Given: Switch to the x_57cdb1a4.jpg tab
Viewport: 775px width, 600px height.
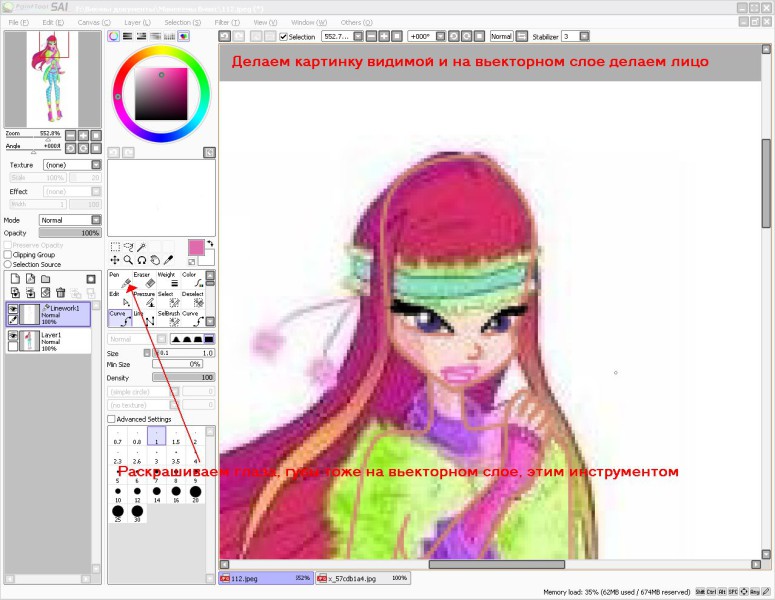Looking at the screenshot, I should point(363,578).
